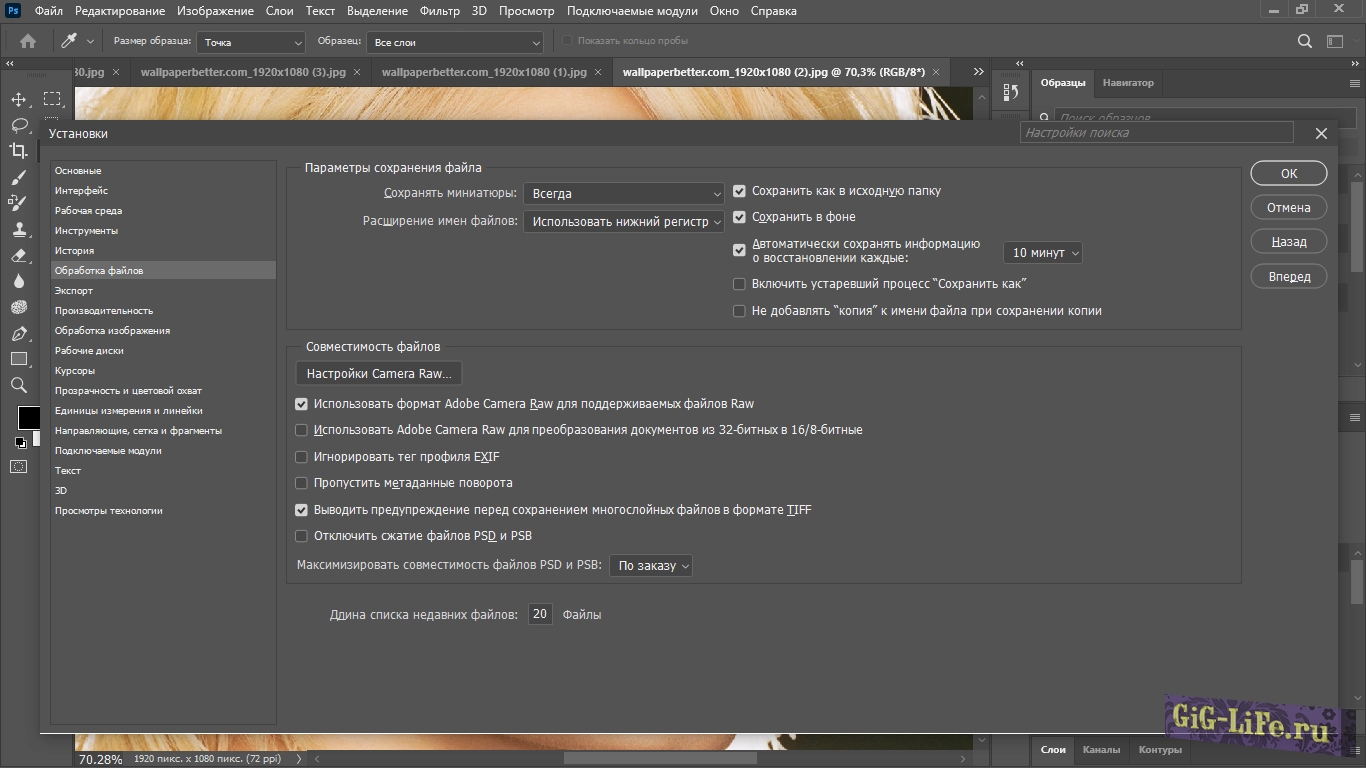Select the Pen tool
This screenshot has width=1366, height=768.
coord(18,333)
